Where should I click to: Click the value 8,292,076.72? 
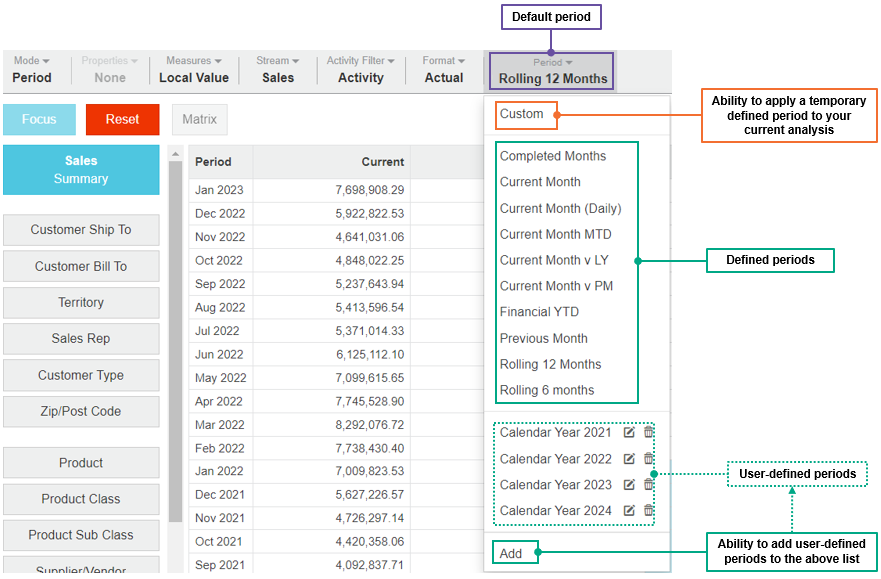pyautogui.click(x=370, y=425)
